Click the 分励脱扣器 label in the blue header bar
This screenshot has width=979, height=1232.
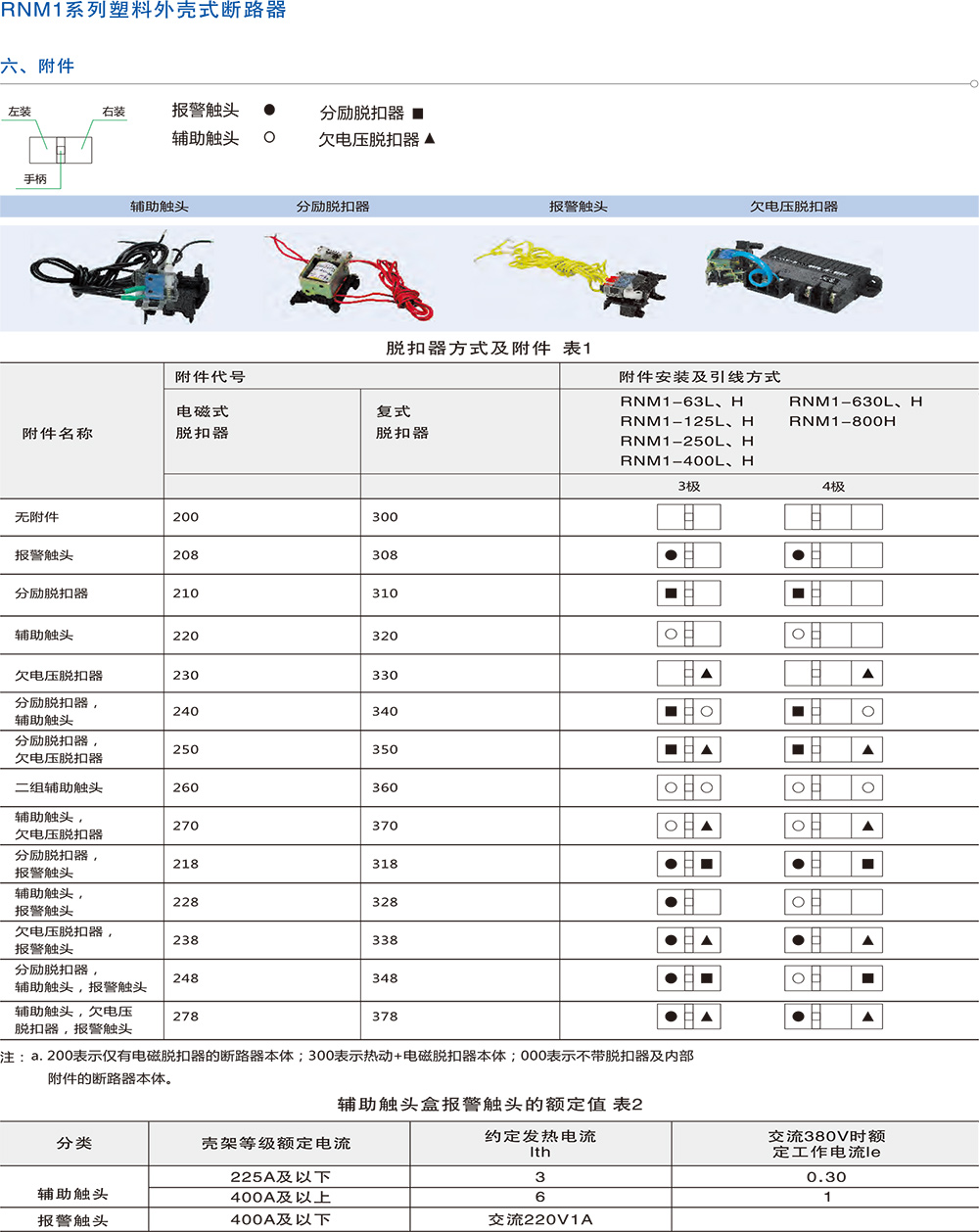pos(333,207)
